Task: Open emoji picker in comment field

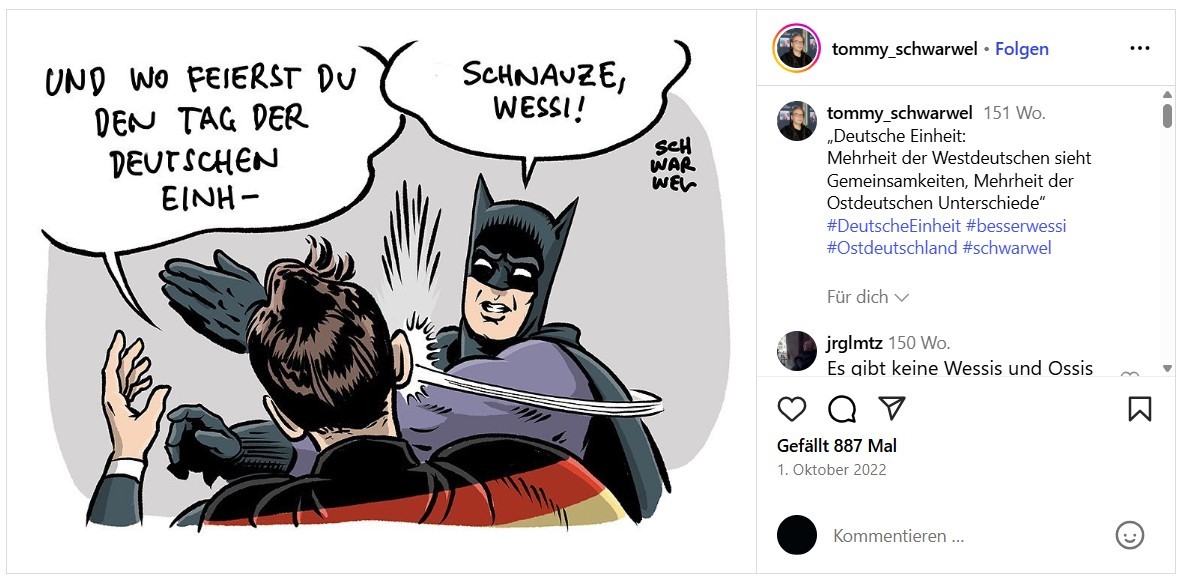Action: click(x=1129, y=535)
